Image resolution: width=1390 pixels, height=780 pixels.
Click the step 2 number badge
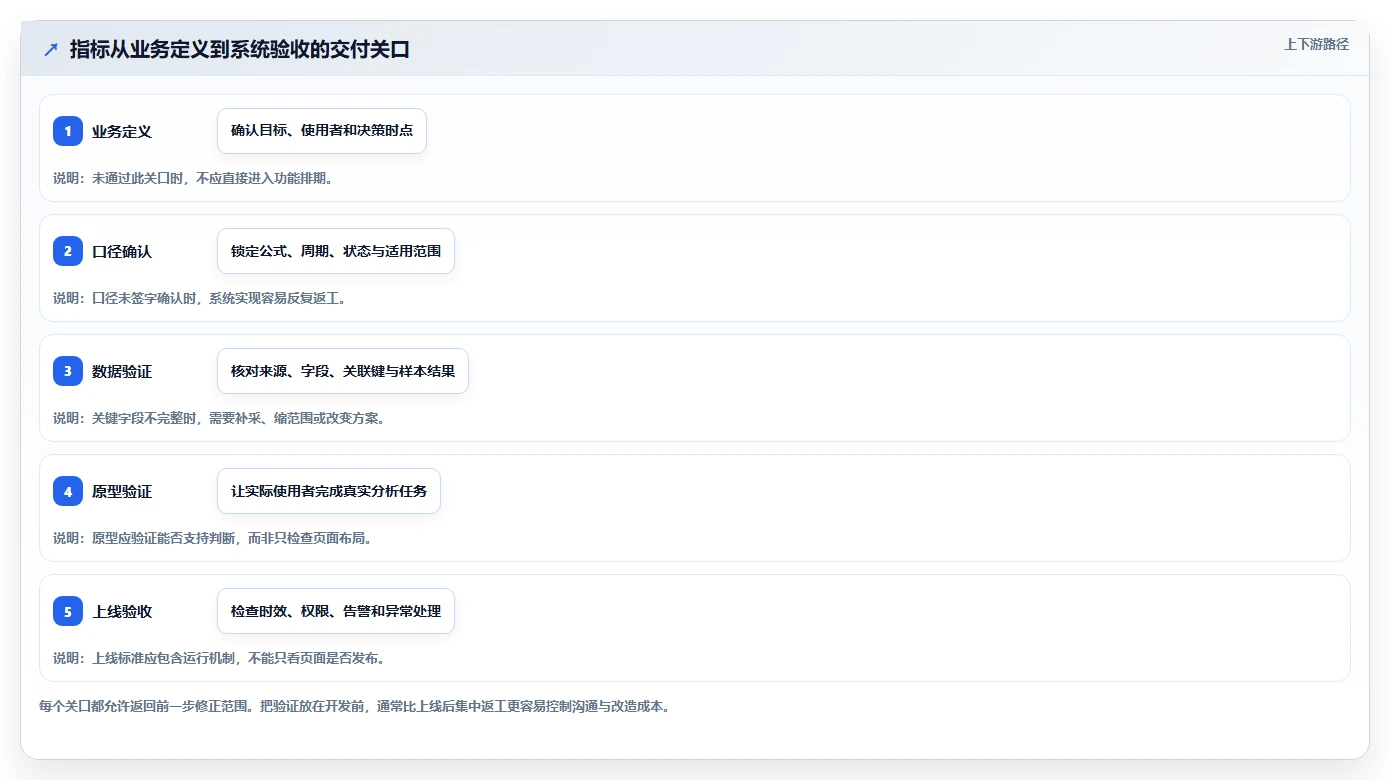pyautogui.click(x=68, y=251)
